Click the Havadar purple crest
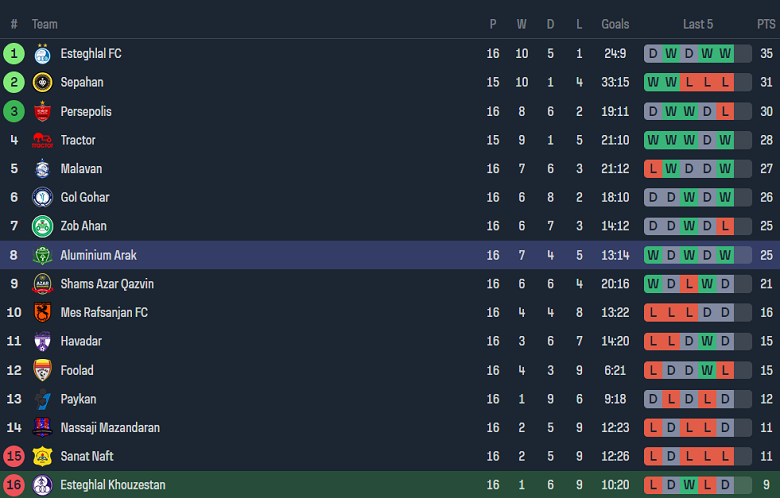Screen dimensions: 780x498 [x=42, y=341]
